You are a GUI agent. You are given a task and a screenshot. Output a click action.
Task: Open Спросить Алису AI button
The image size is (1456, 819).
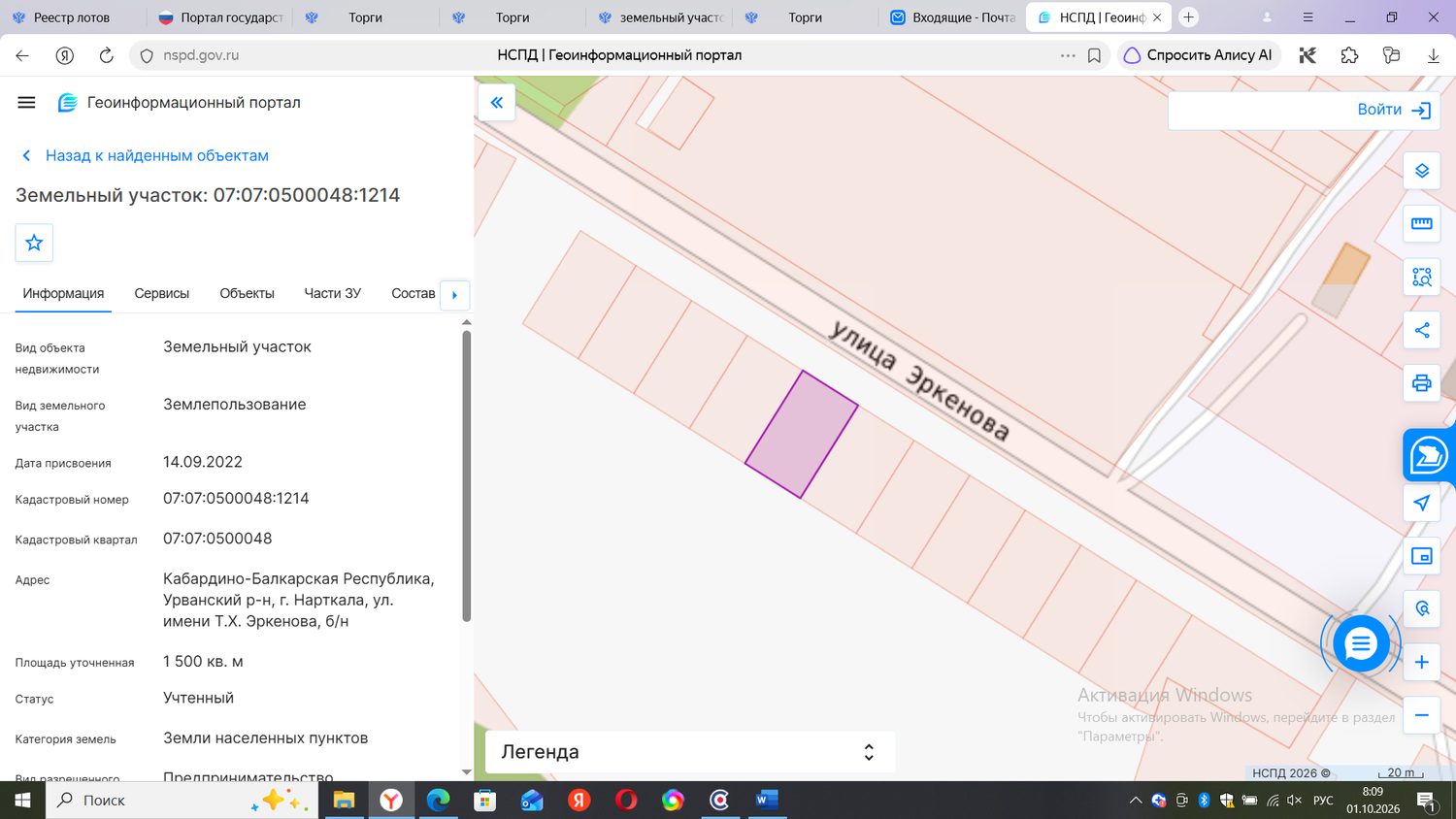pos(1199,55)
